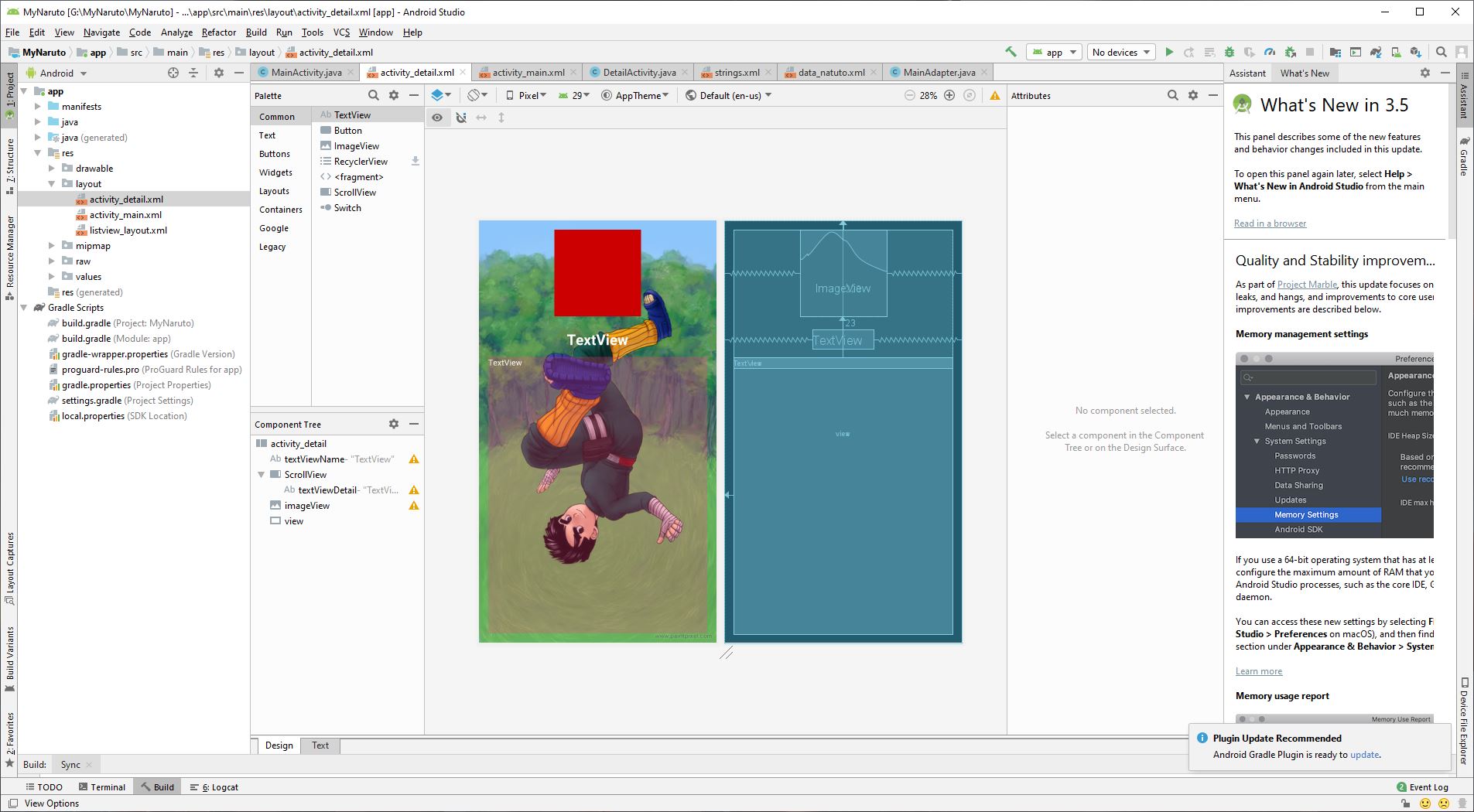Open the Event Log button

click(x=1422, y=786)
